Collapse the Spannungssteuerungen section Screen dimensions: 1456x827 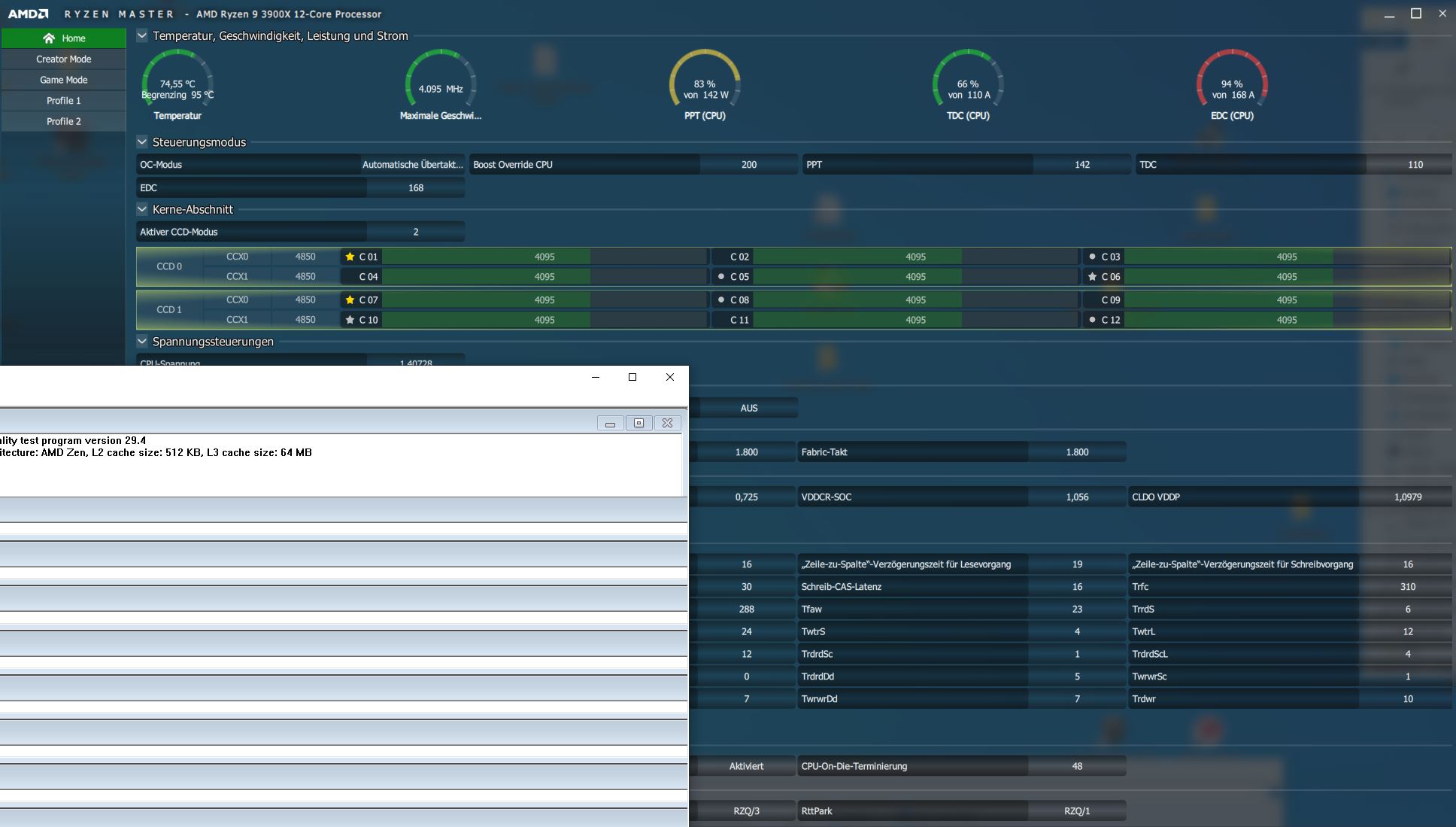(142, 341)
